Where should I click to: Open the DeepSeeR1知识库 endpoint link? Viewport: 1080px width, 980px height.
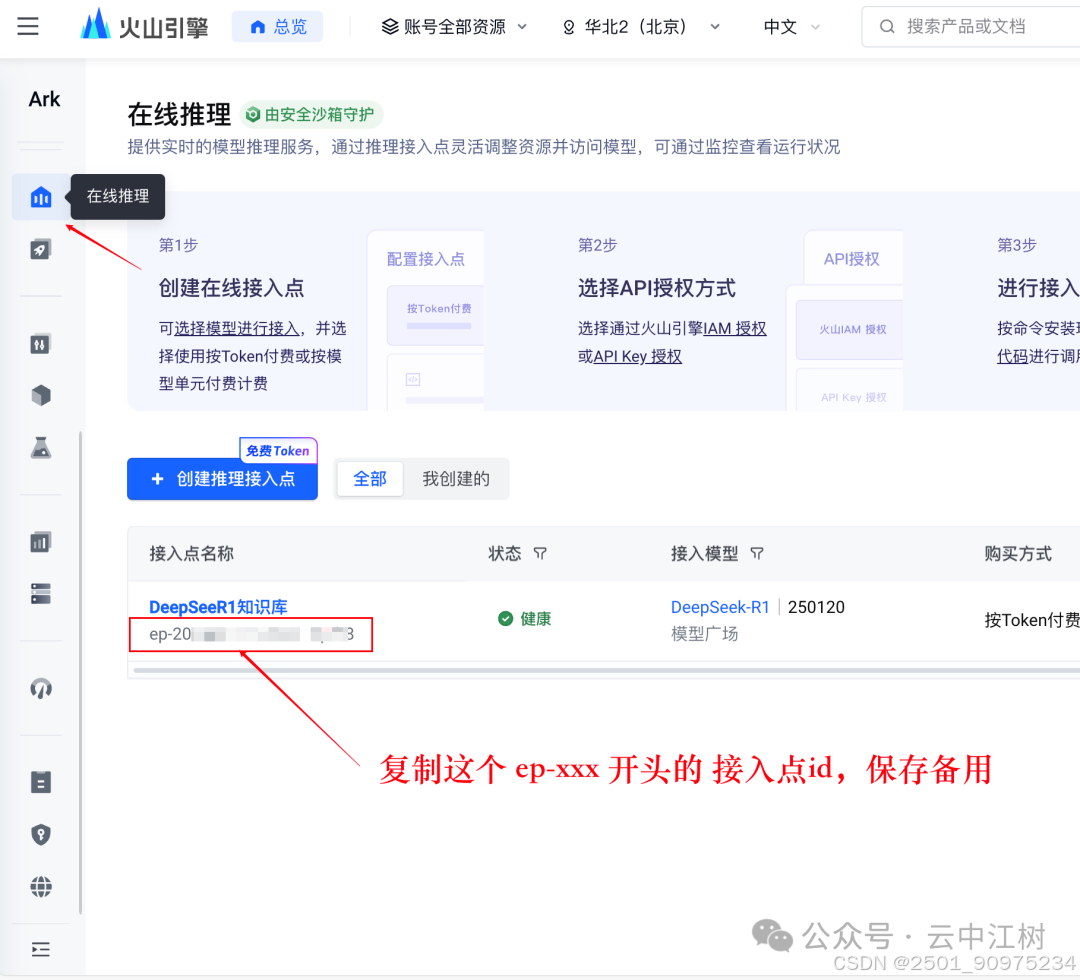218,607
